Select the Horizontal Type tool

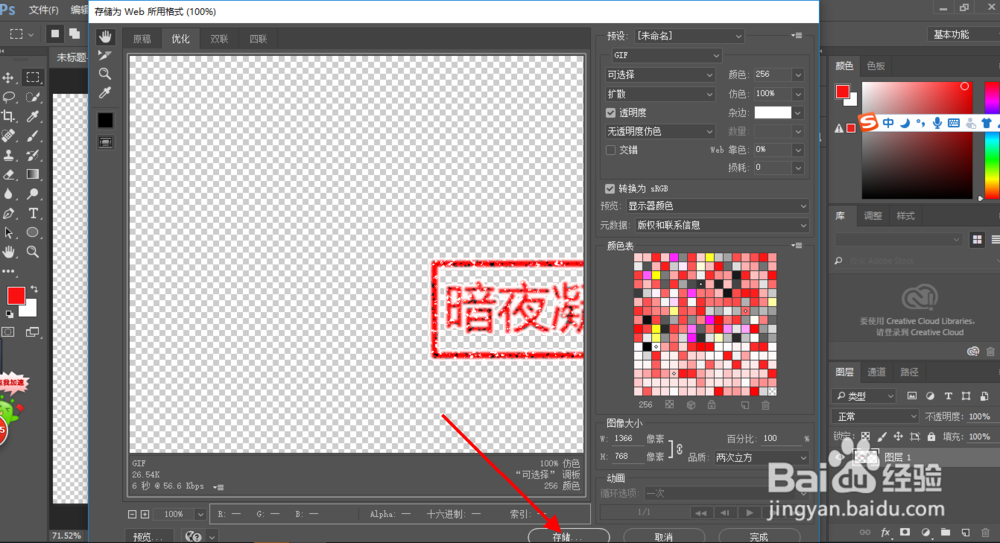pos(33,213)
